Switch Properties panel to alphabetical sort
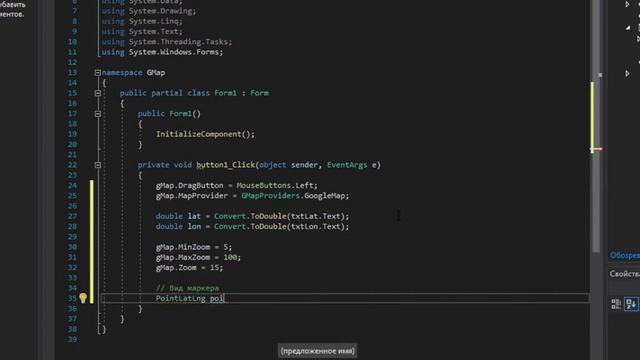This screenshot has height=360, width=640. (631, 304)
